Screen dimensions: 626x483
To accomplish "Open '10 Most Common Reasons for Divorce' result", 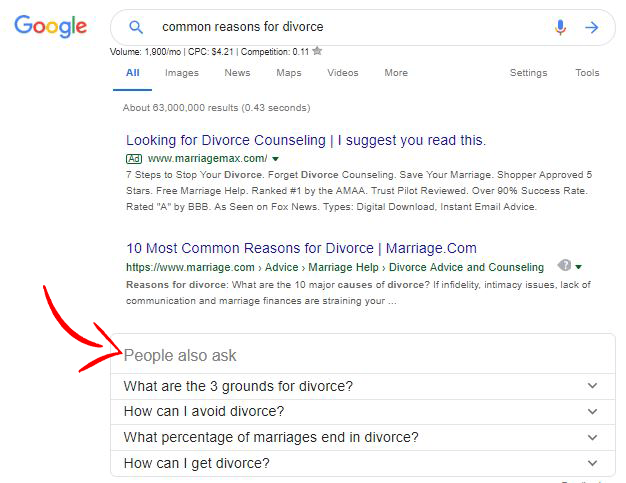I will pyautogui.click(x=301, y=248).
